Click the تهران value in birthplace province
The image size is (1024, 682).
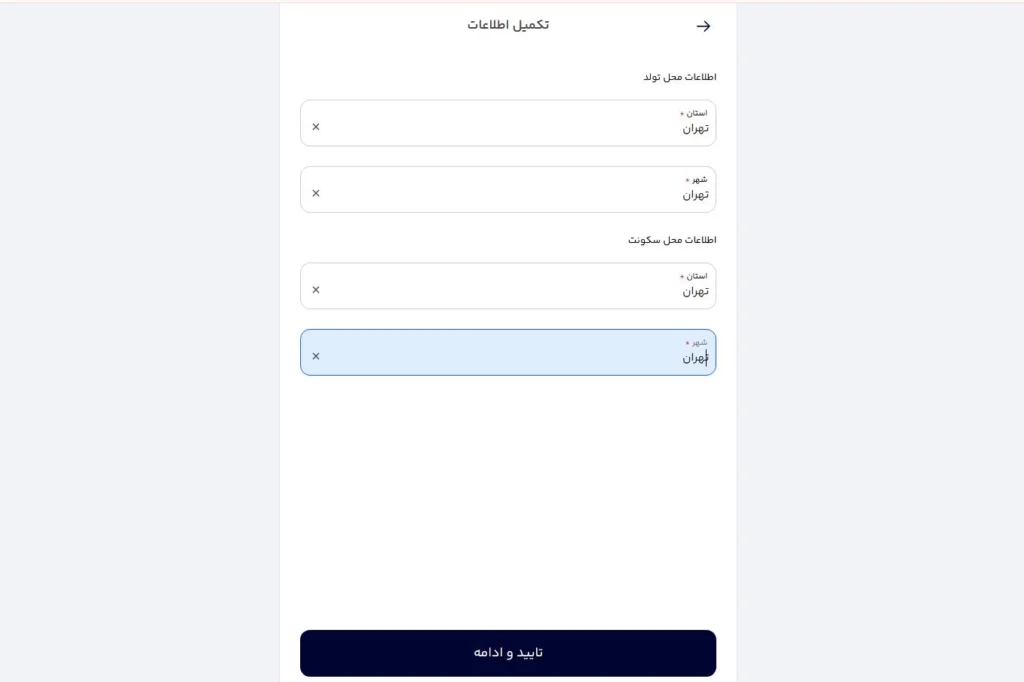695,129
